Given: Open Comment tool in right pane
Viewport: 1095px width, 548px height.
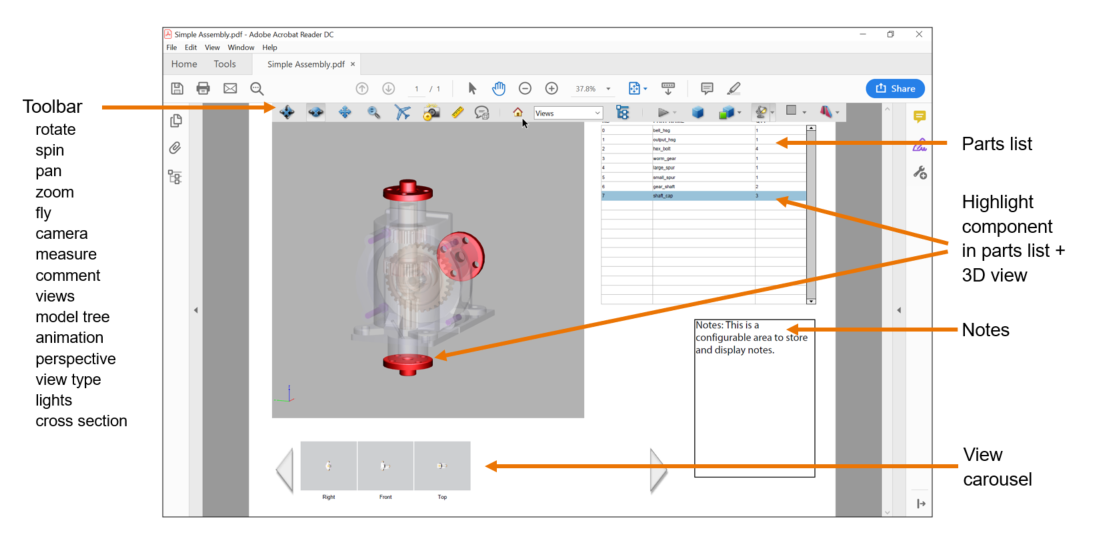Looking at the screenshot, I should (920, 117).
